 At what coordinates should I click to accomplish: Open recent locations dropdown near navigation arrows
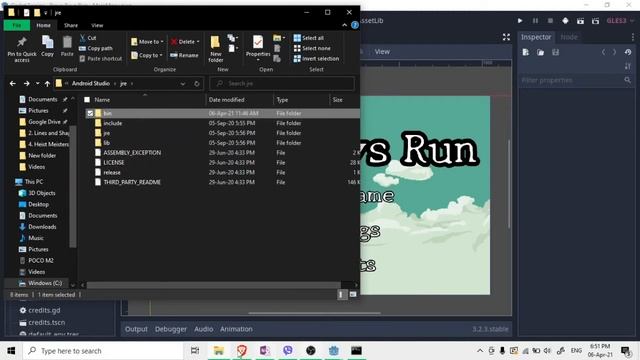coord(37,84)
